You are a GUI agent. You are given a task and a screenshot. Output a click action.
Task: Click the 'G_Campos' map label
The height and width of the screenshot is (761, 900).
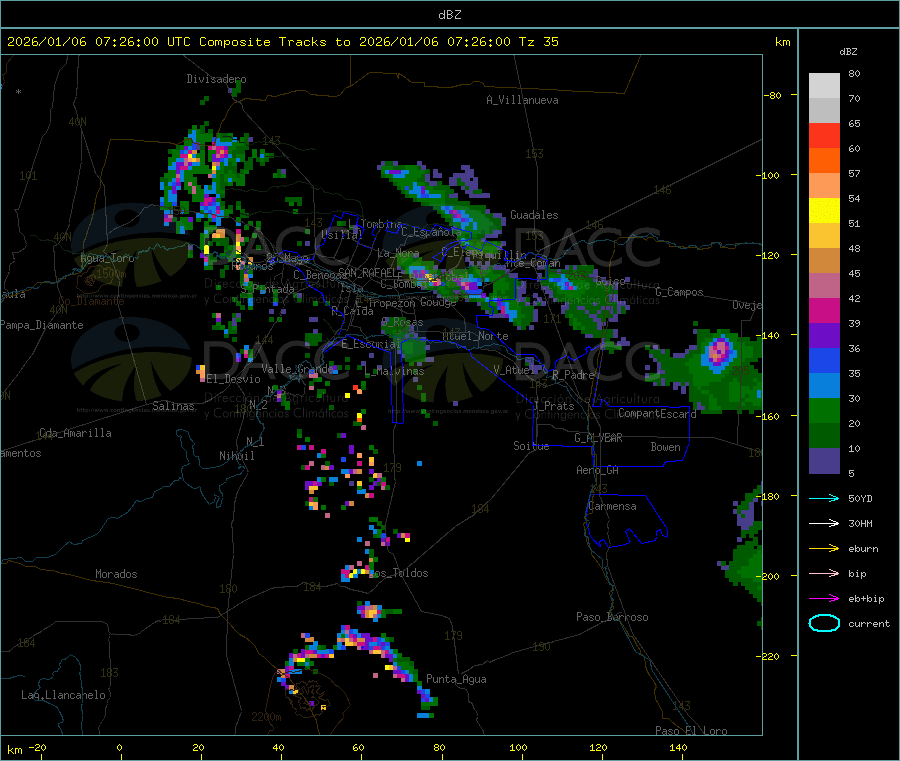click(679, 292)
